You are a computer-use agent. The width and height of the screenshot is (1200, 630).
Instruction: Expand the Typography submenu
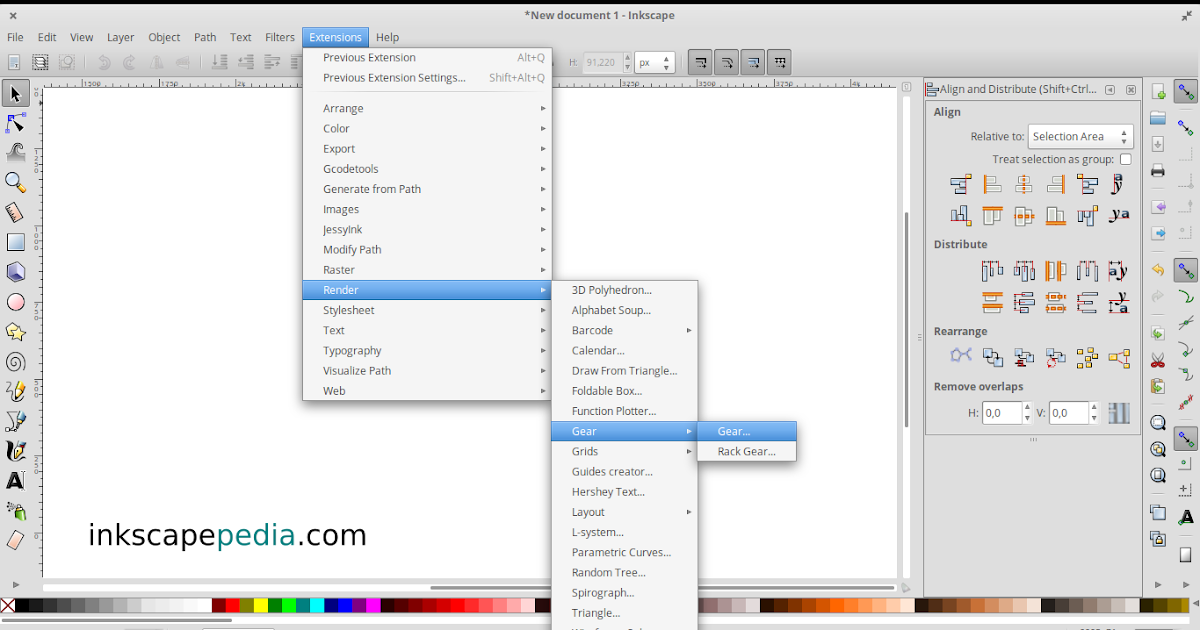coord(427,350)
